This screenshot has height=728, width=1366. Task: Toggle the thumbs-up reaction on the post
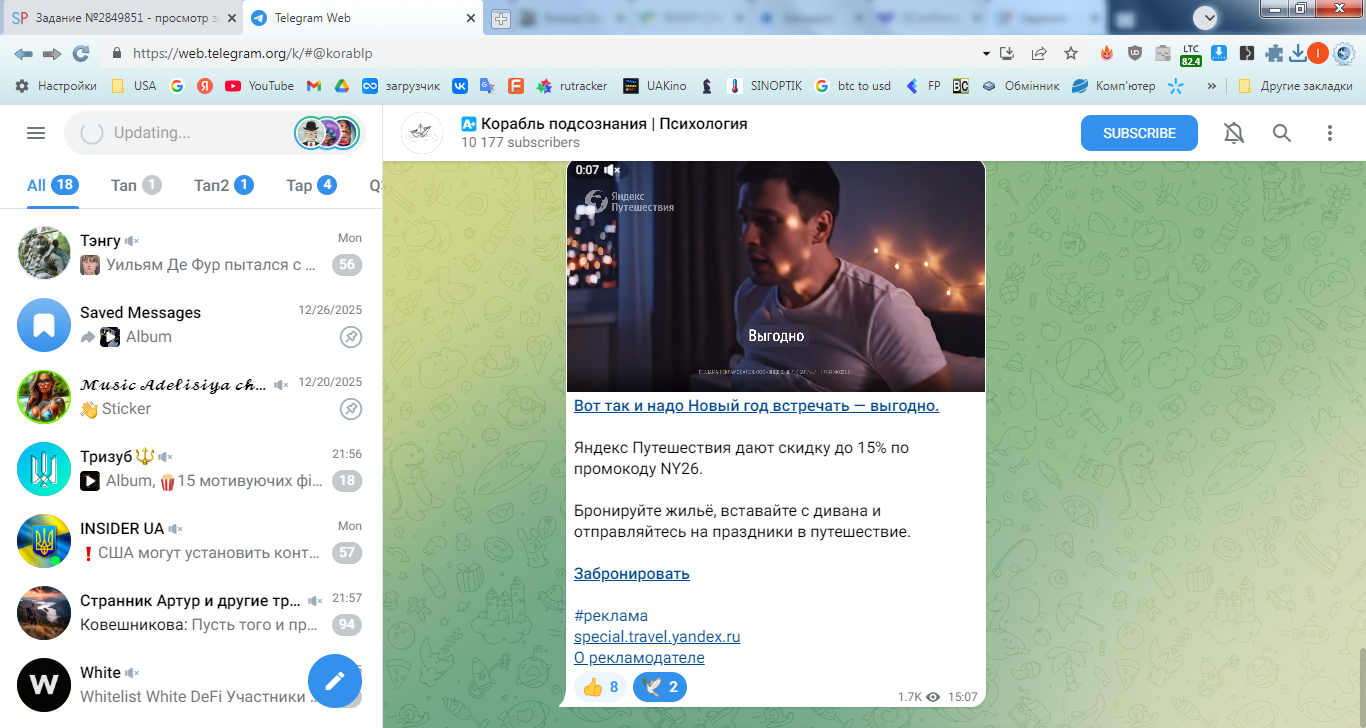(600, 687)
